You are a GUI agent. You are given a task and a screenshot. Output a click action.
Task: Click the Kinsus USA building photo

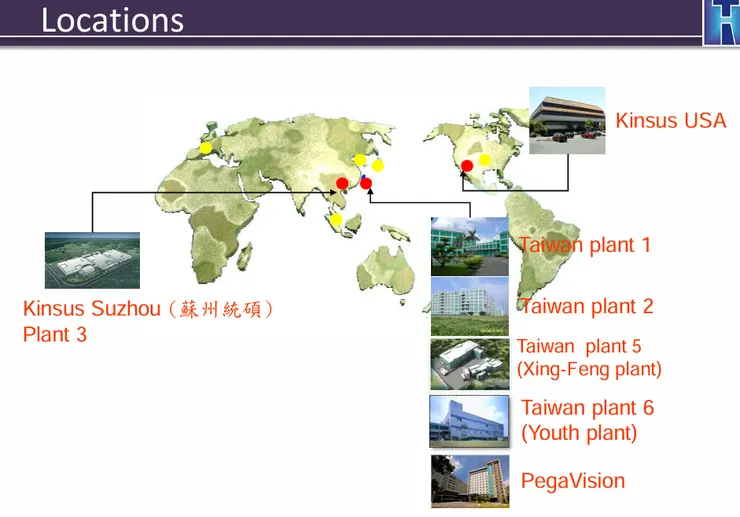[x=567, y=120]
